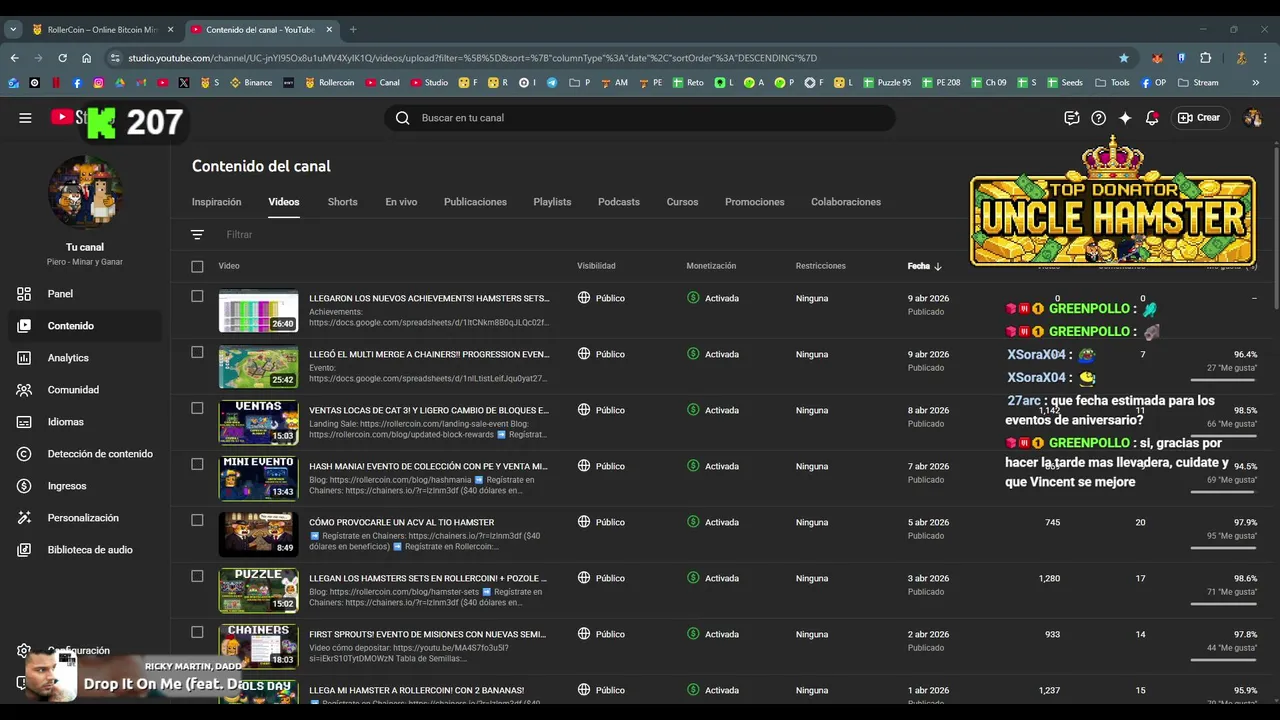Screen dimensions: 1280x720
Task: Click the Detección de contenido copyright icon
Action: click(x=24, y=454)
